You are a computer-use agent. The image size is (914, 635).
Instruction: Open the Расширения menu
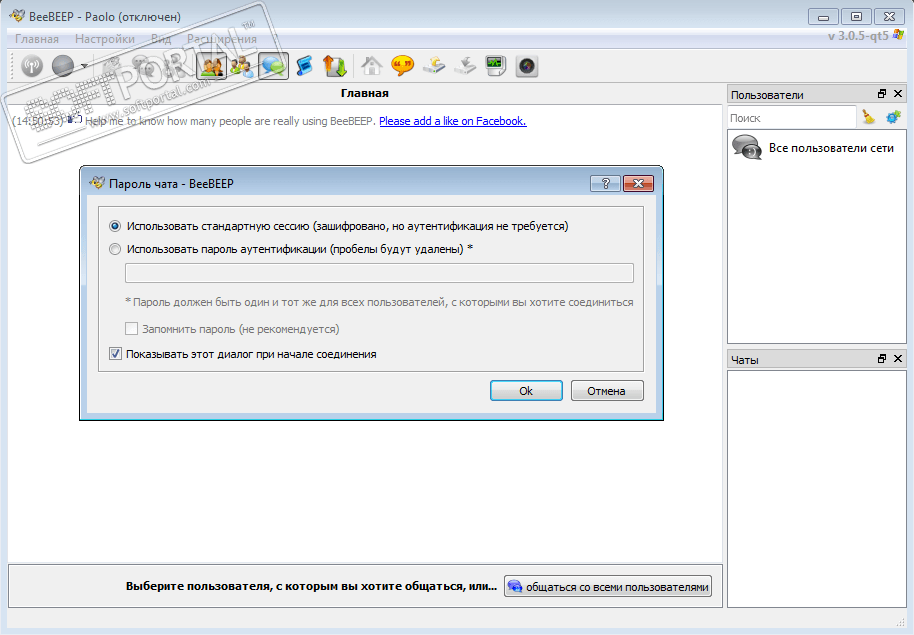222,39
